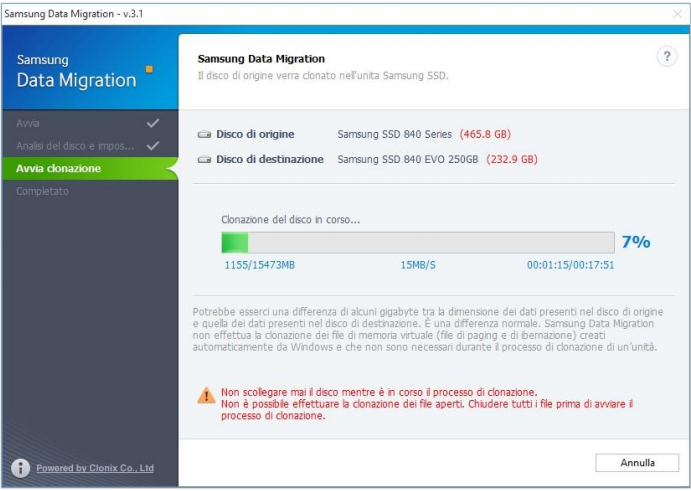This screenshot has width=691, height=491.
Task: Click the Samsung Data Migration panel heading
Action: tap(261, 59)
